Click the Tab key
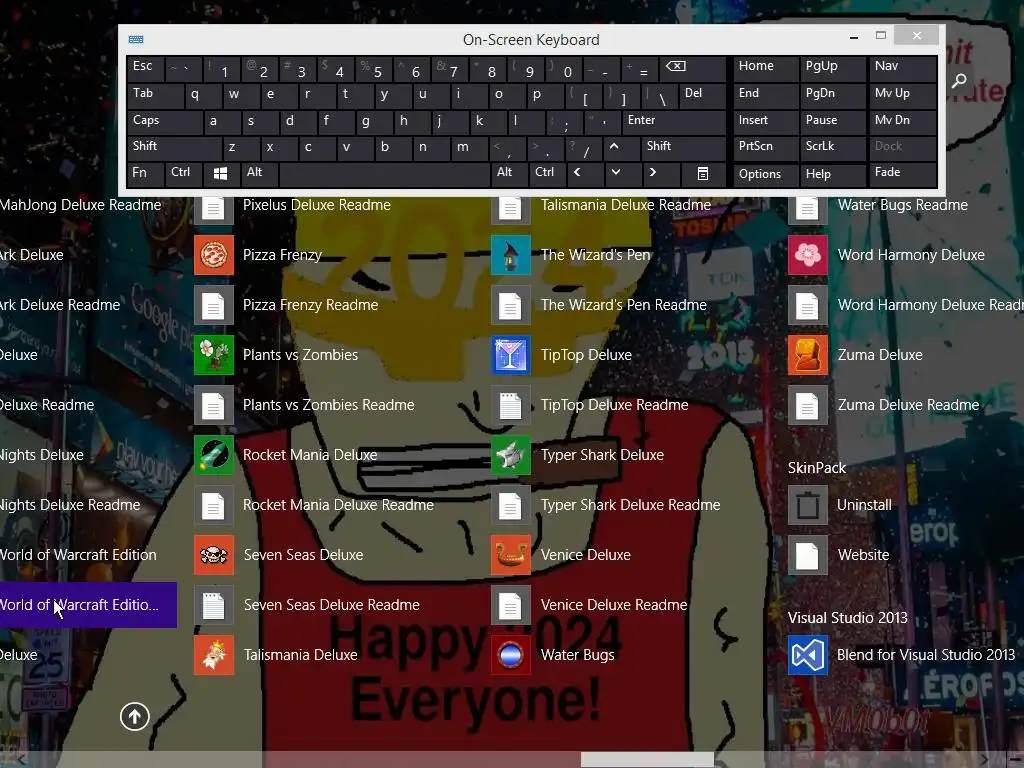This screenshot has width=1024, height=768. pos(154,95)
